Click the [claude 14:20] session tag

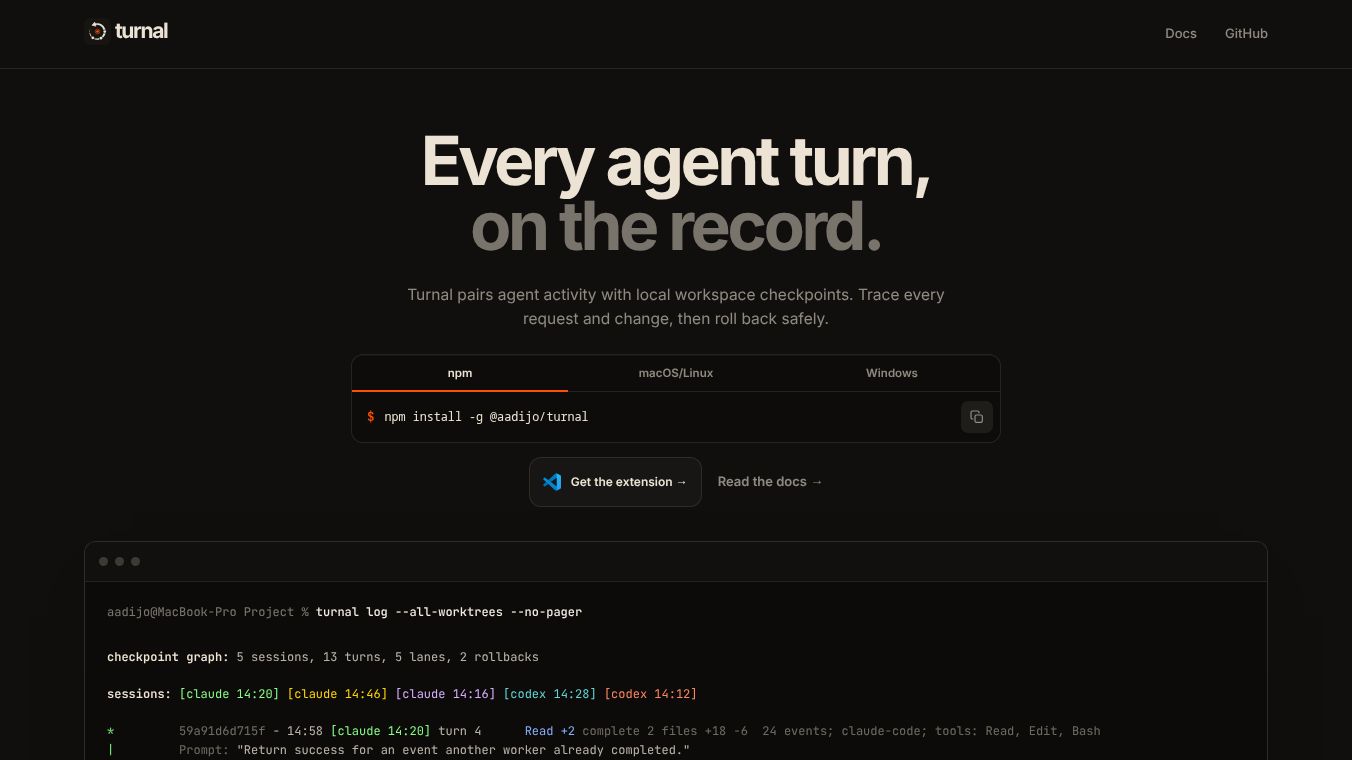click(x=229, y=694)
